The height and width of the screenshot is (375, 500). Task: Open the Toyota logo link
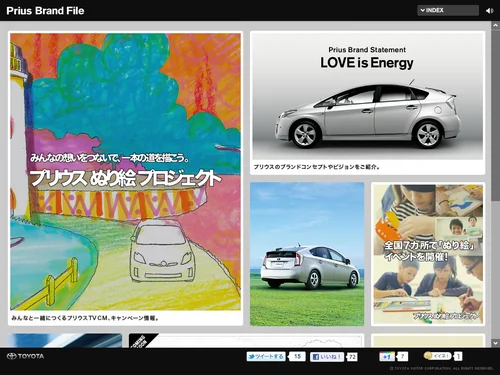tap(25, 356)
